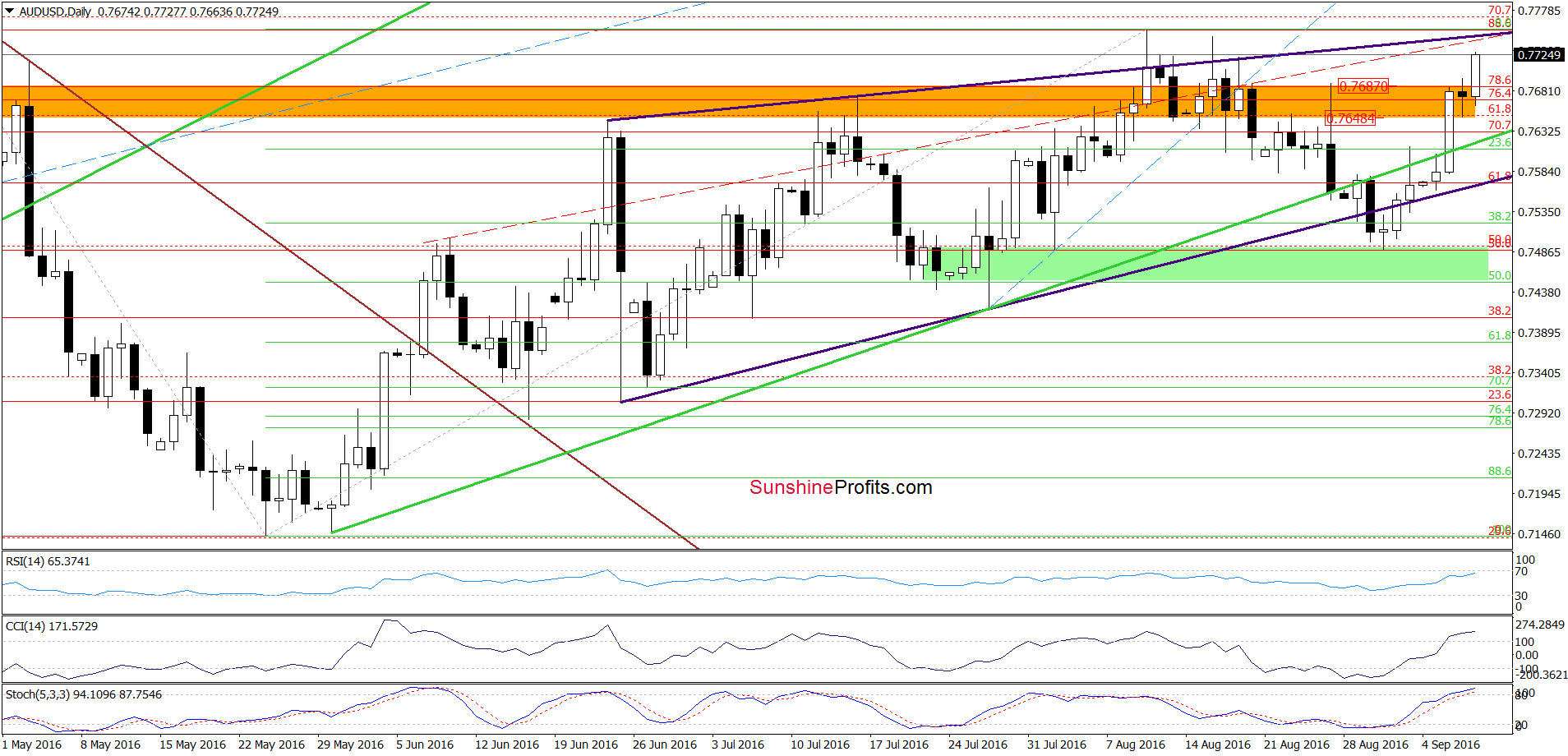Image resolution: width=1568 pixels, height=756 pixels.
Task: Click the 0.72920 price axis value
Action: pyautogui.click(x=1538, y=413)
